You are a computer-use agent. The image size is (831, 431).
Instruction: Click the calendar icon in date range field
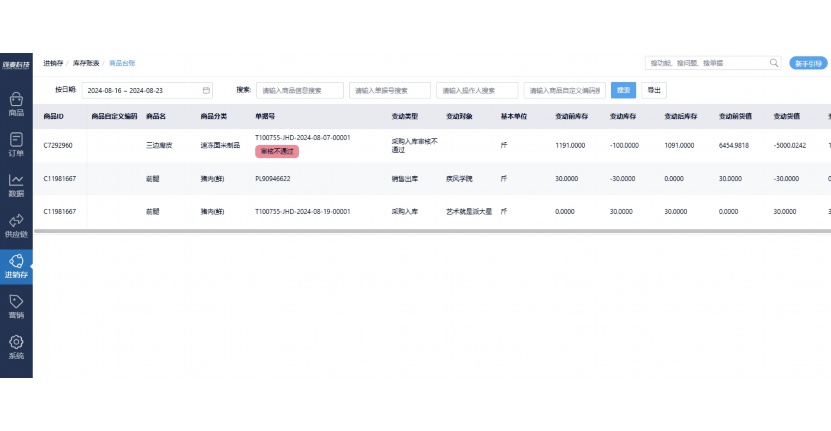(x=206, y=90)
